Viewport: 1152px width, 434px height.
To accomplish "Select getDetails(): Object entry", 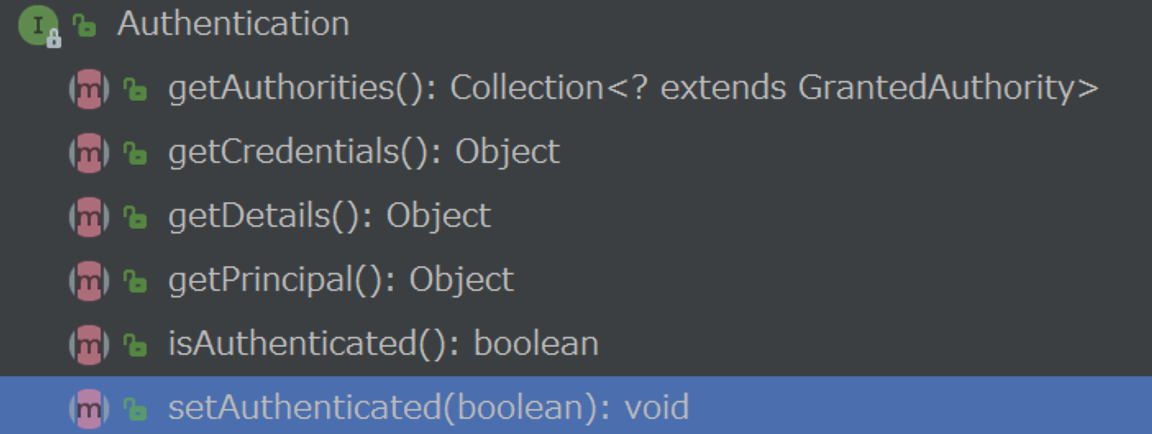I will pyautogui.click(x=329, y=217).
